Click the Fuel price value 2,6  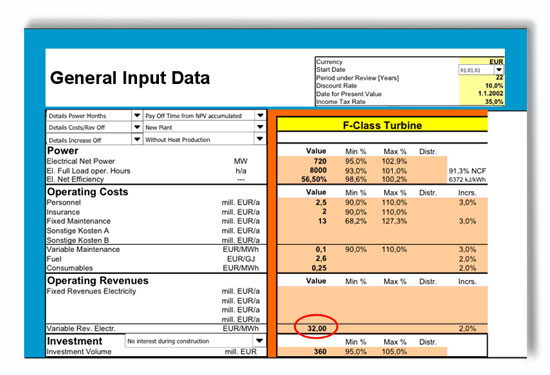321,259
